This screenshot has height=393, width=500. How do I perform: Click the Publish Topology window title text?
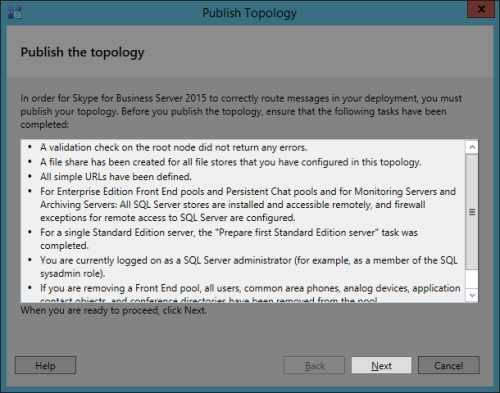click(249, 13)
